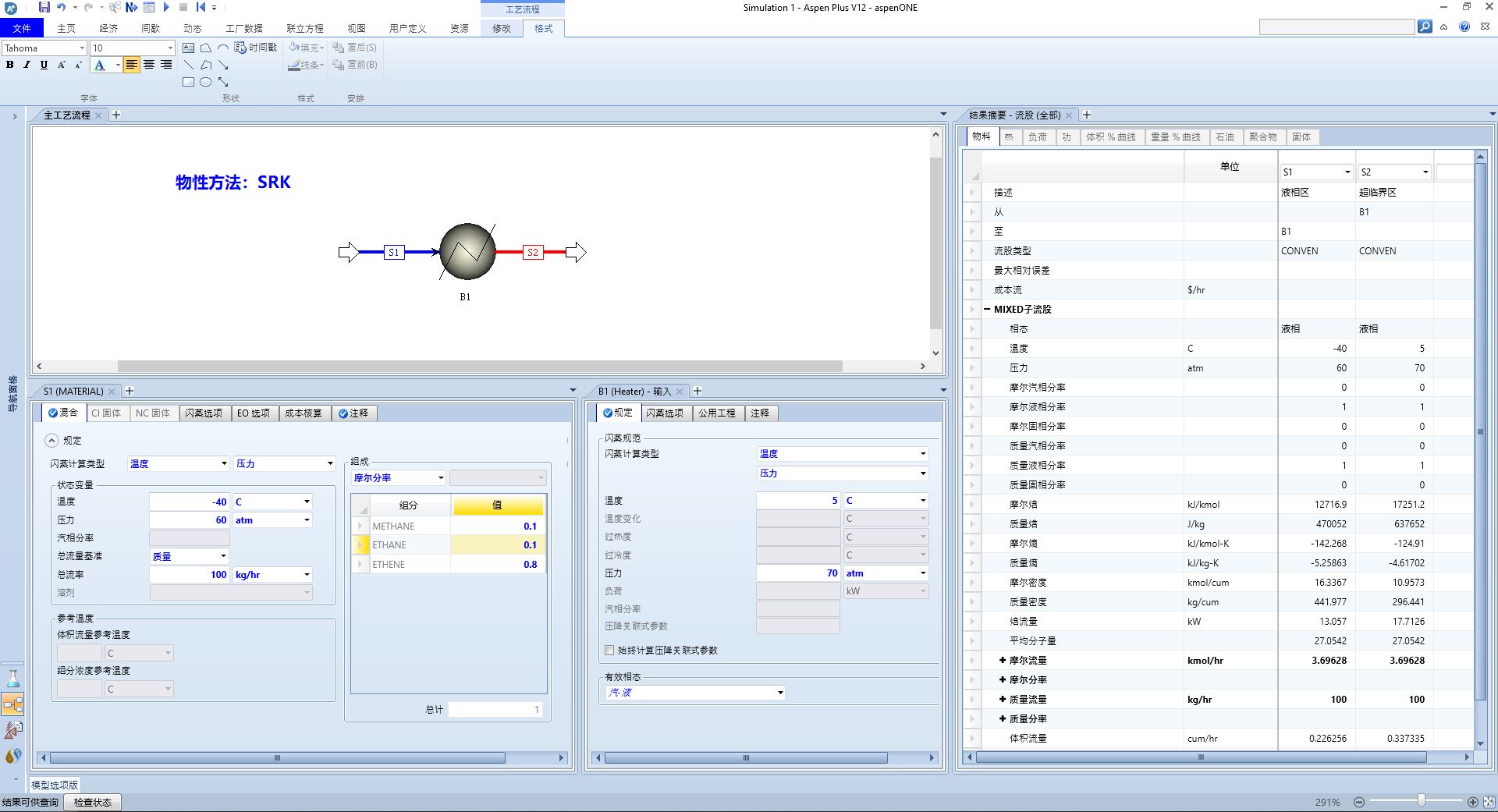The height and width of the screenshot is (812, 1498).
Task: Select the arc drawing tool
Action: tap(223, 48)
